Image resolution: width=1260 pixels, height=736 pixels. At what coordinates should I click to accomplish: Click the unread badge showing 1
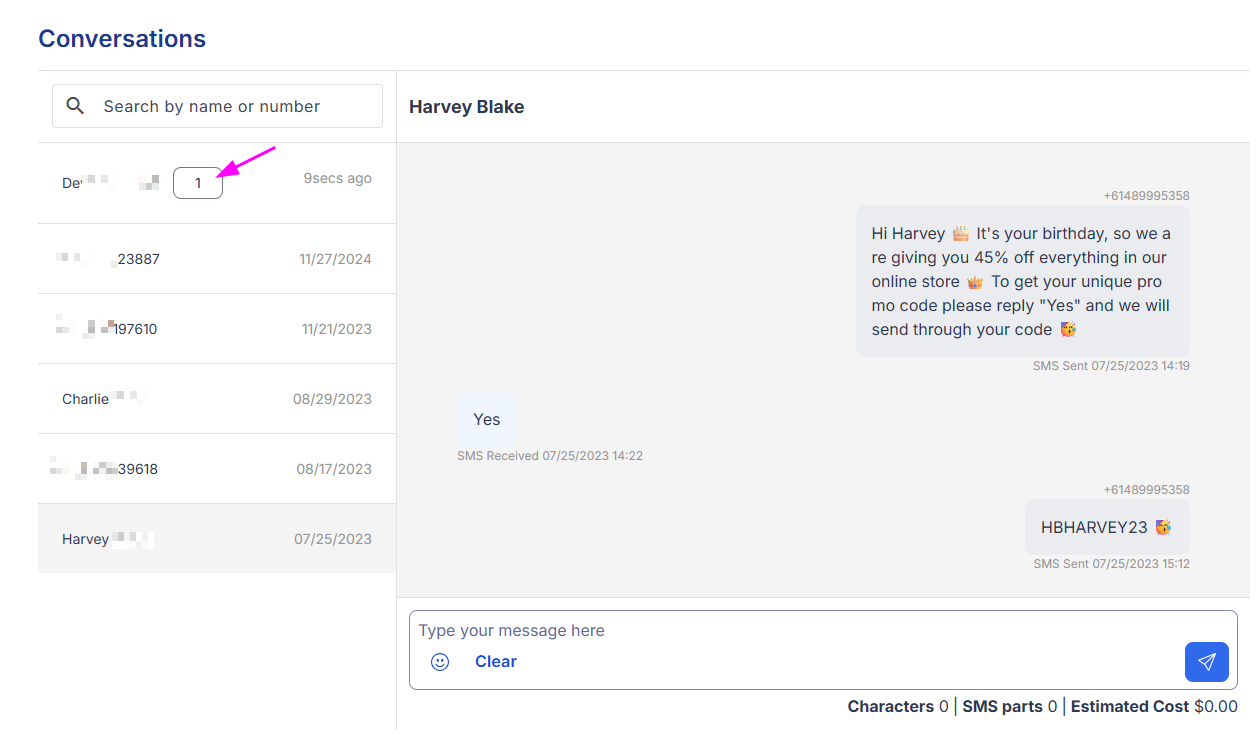[198, 183]
